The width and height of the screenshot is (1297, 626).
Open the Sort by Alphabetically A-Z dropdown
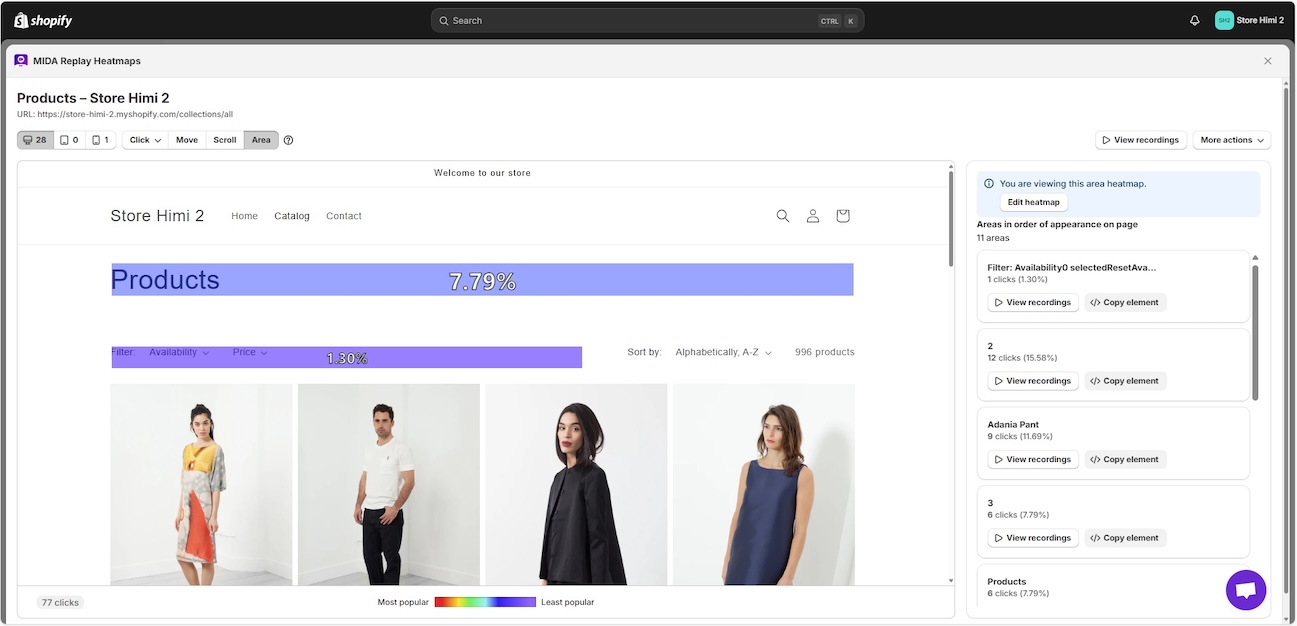723,352
